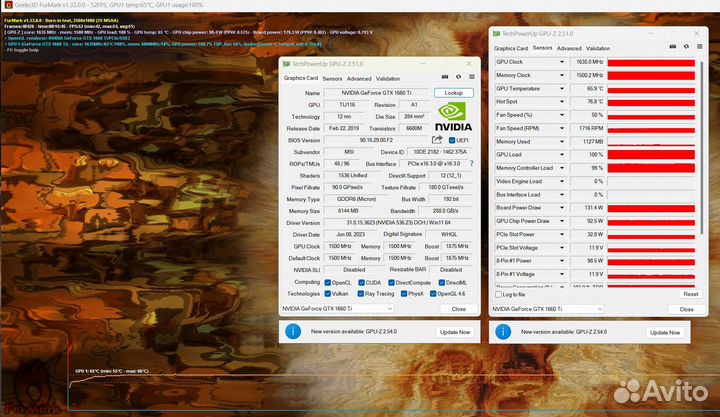The width and height of the screenshot is (720, 417).
Task: Open the GPU Temperature sensor dropdown
Action: click(562, 89)
